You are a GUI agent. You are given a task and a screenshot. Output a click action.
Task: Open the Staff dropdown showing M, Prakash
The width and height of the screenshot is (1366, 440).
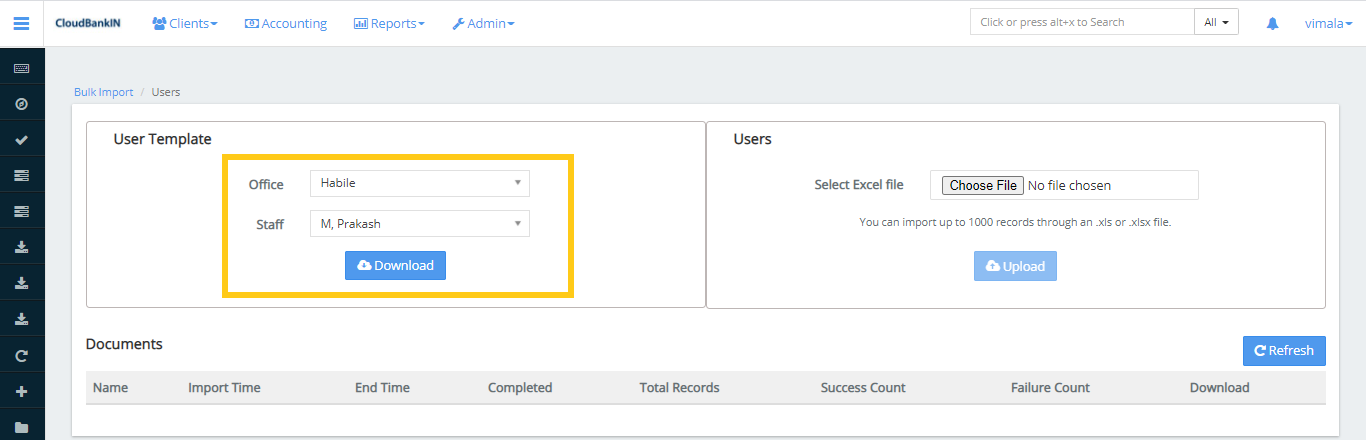[x=419, y=224]
